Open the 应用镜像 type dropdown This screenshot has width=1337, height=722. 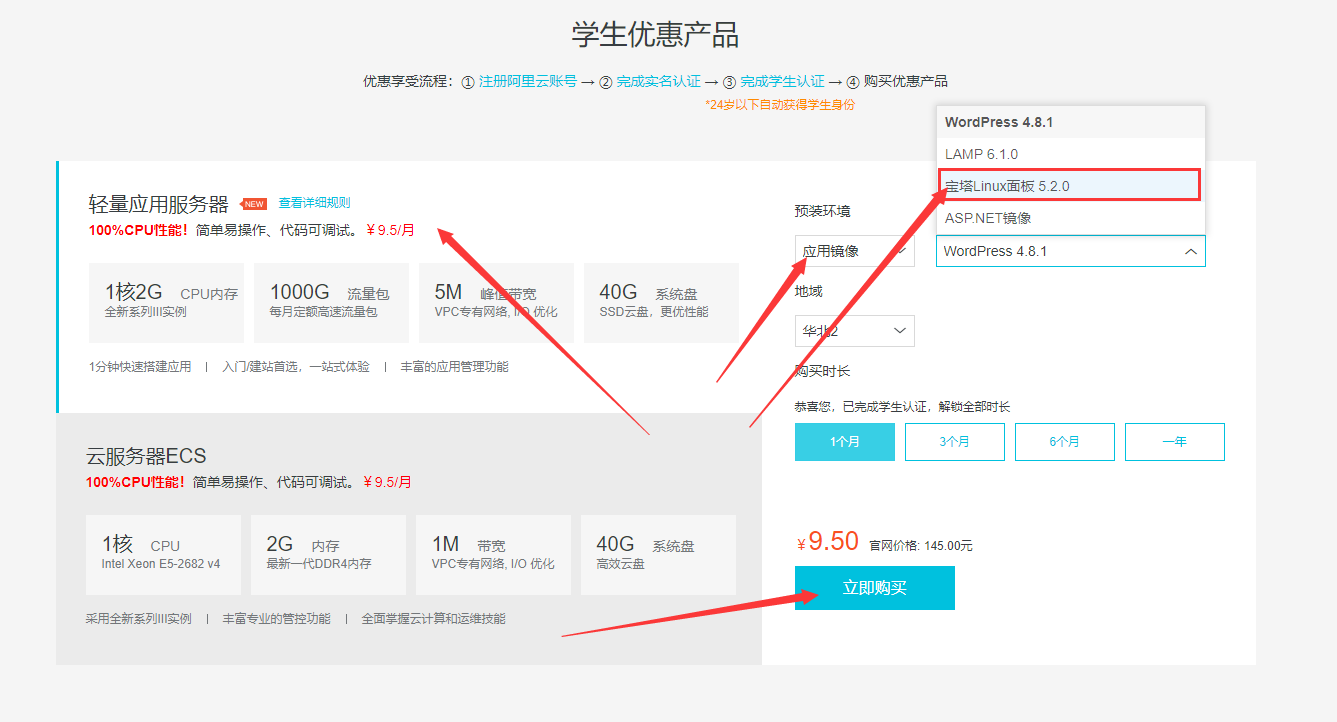[854, 251]
